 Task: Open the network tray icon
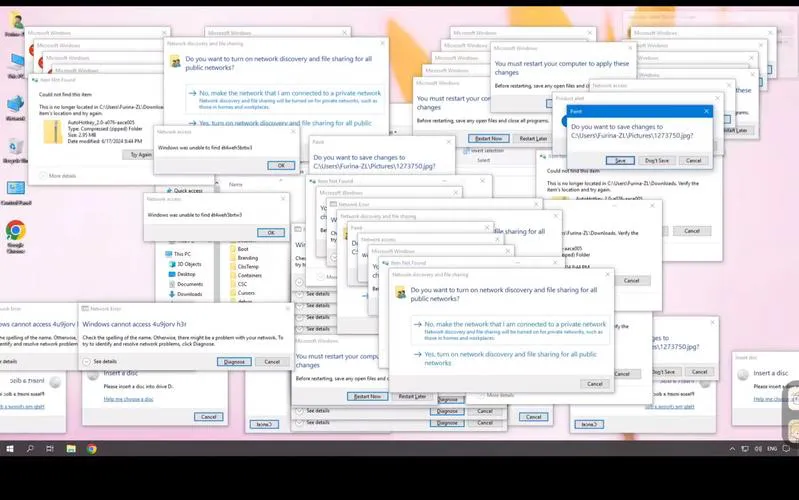coord(745,449)
